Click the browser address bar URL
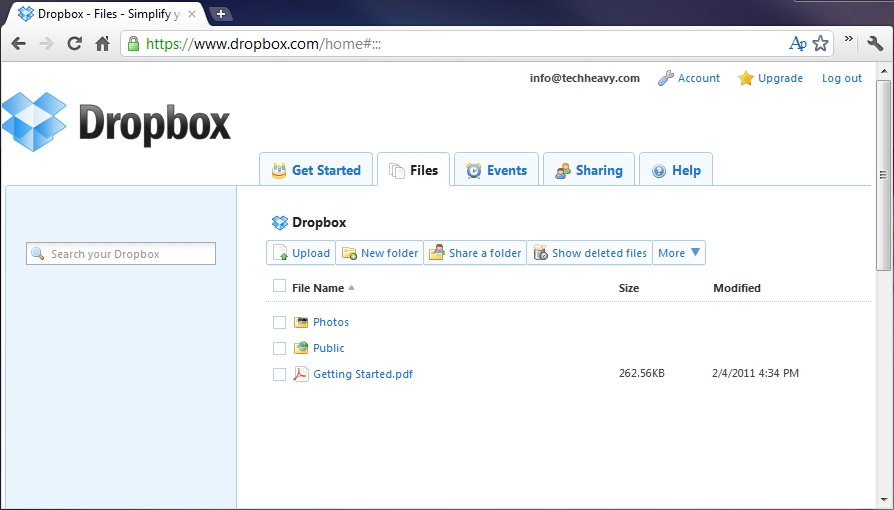This screenshot has height=510, width=894. [263, 43]
